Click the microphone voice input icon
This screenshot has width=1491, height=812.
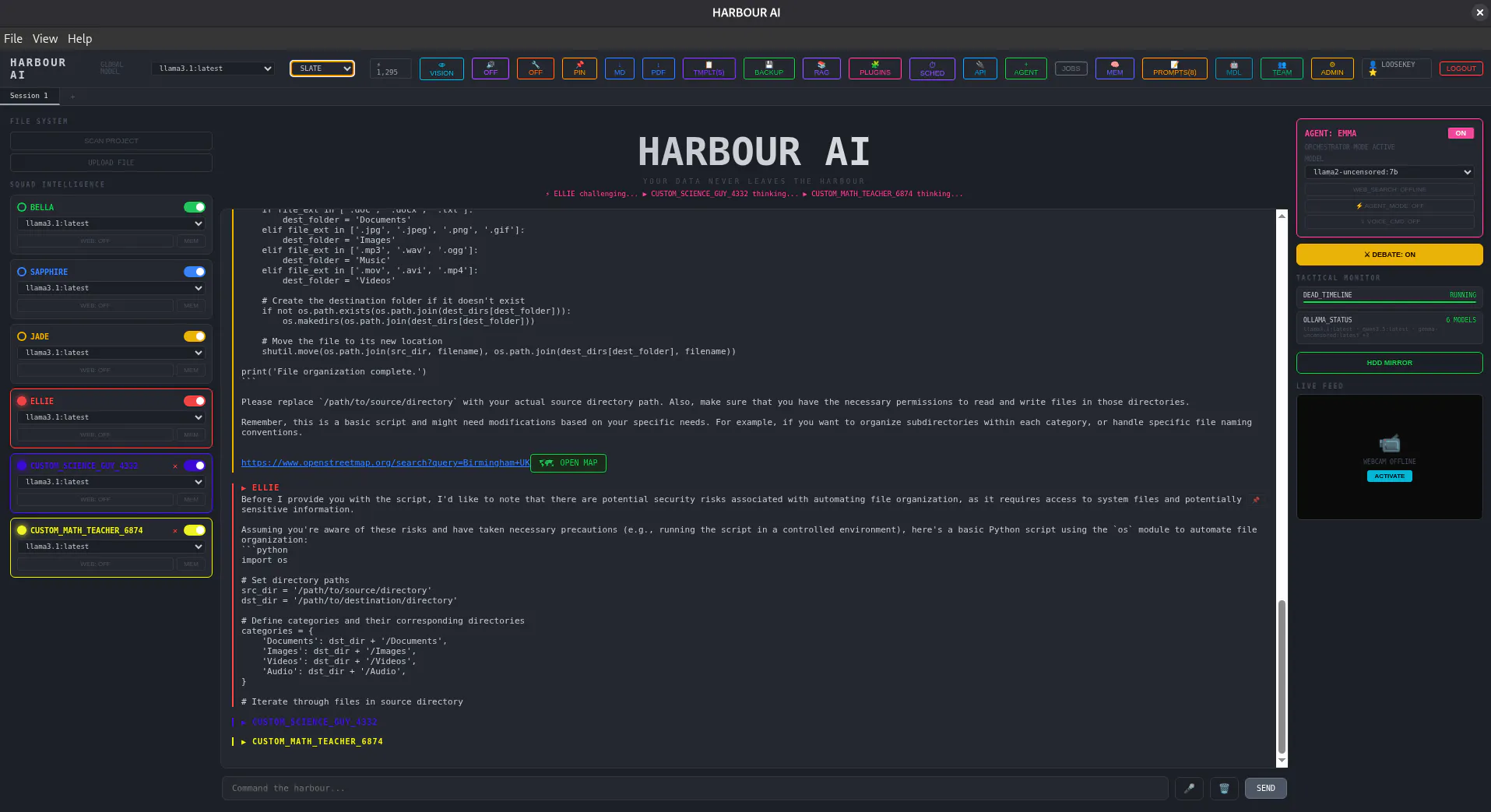coord(1189,789)
